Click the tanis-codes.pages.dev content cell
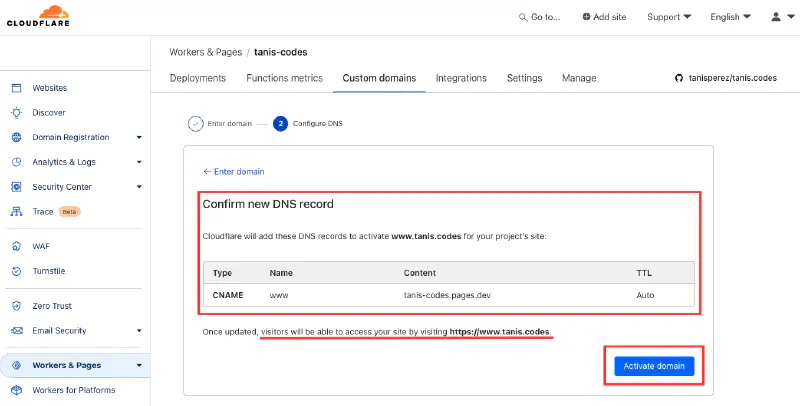This screenshot has height=406, width=800. point(447,295)
